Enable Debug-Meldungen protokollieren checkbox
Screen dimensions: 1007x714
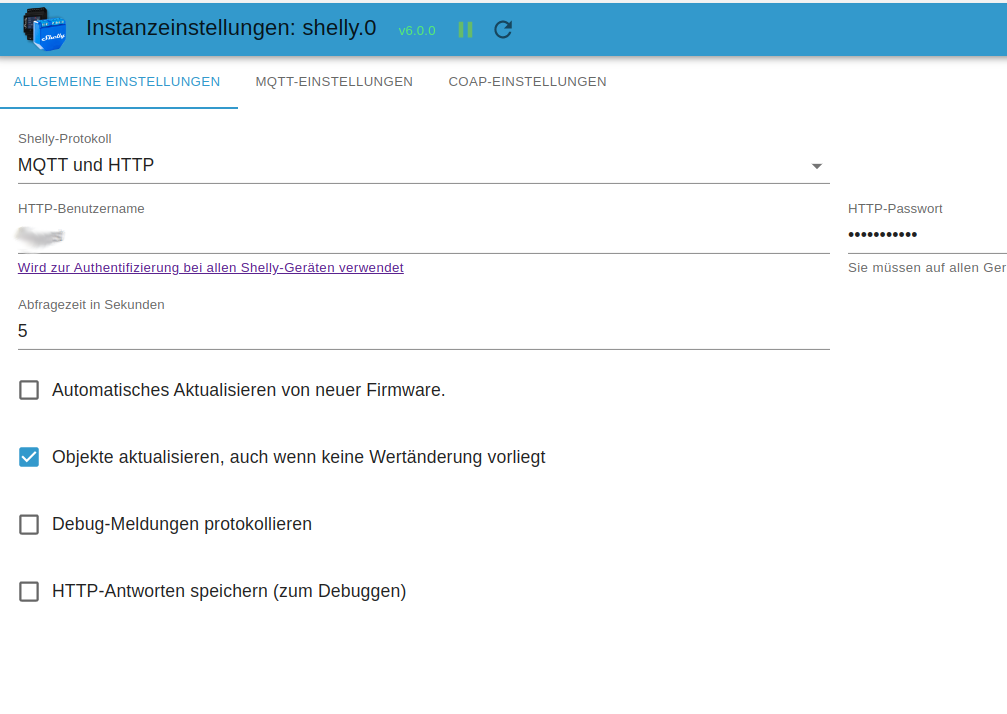coord(29,525)
